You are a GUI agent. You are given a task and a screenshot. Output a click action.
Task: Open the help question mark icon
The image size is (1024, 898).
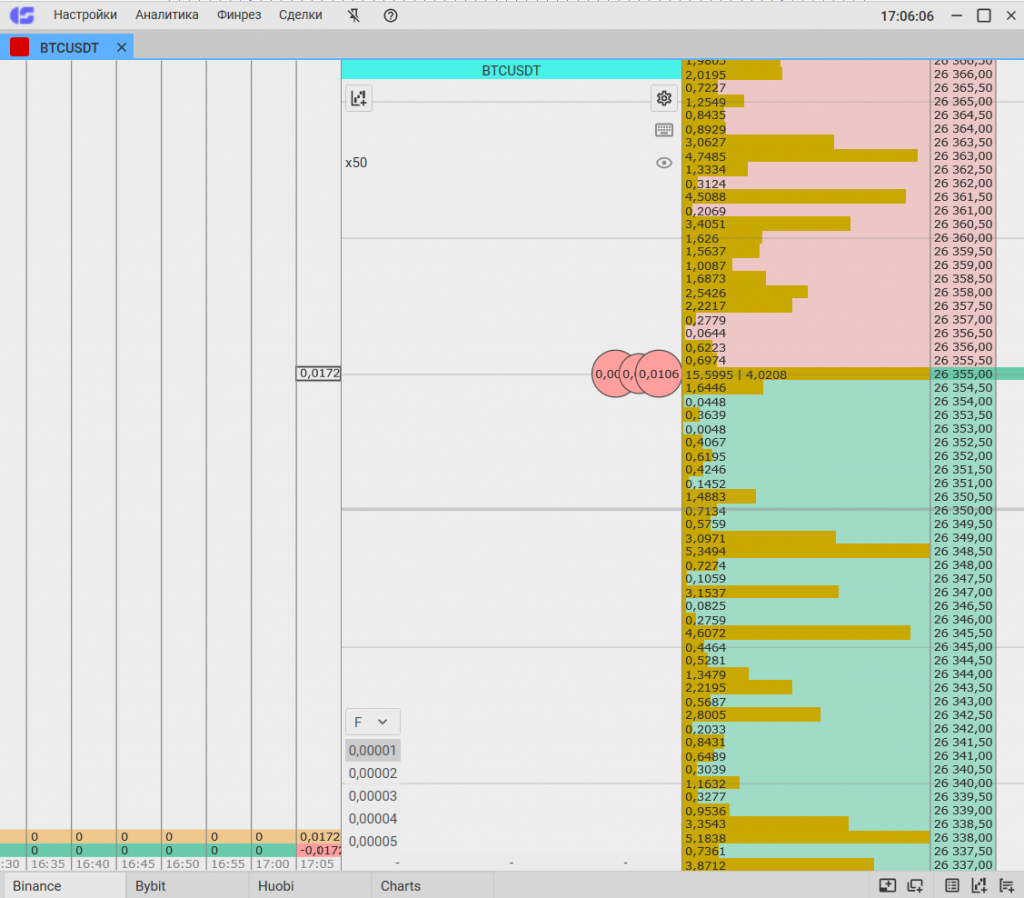[390, 15]
